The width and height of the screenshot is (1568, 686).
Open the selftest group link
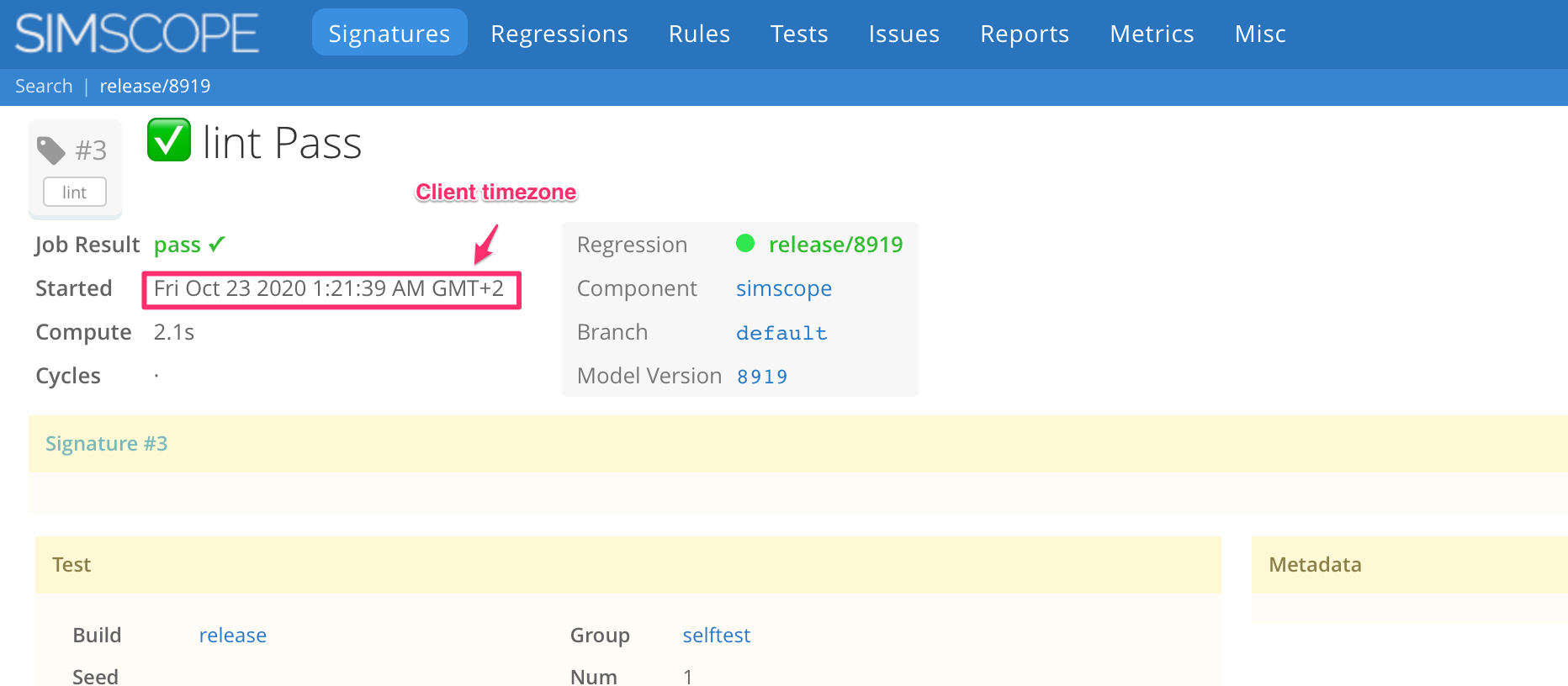click(716, 635)
